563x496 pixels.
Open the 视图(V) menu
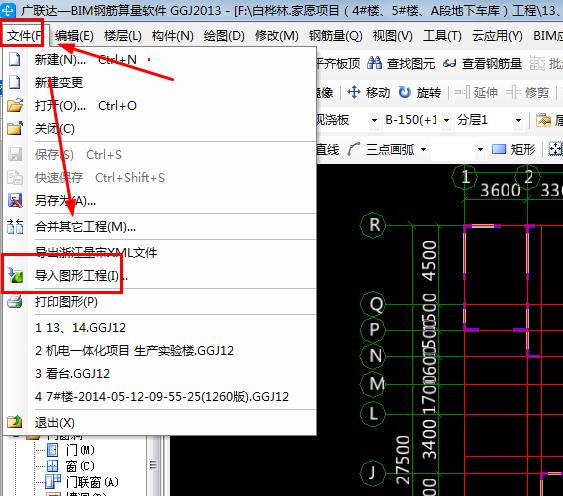pos(392,36)
